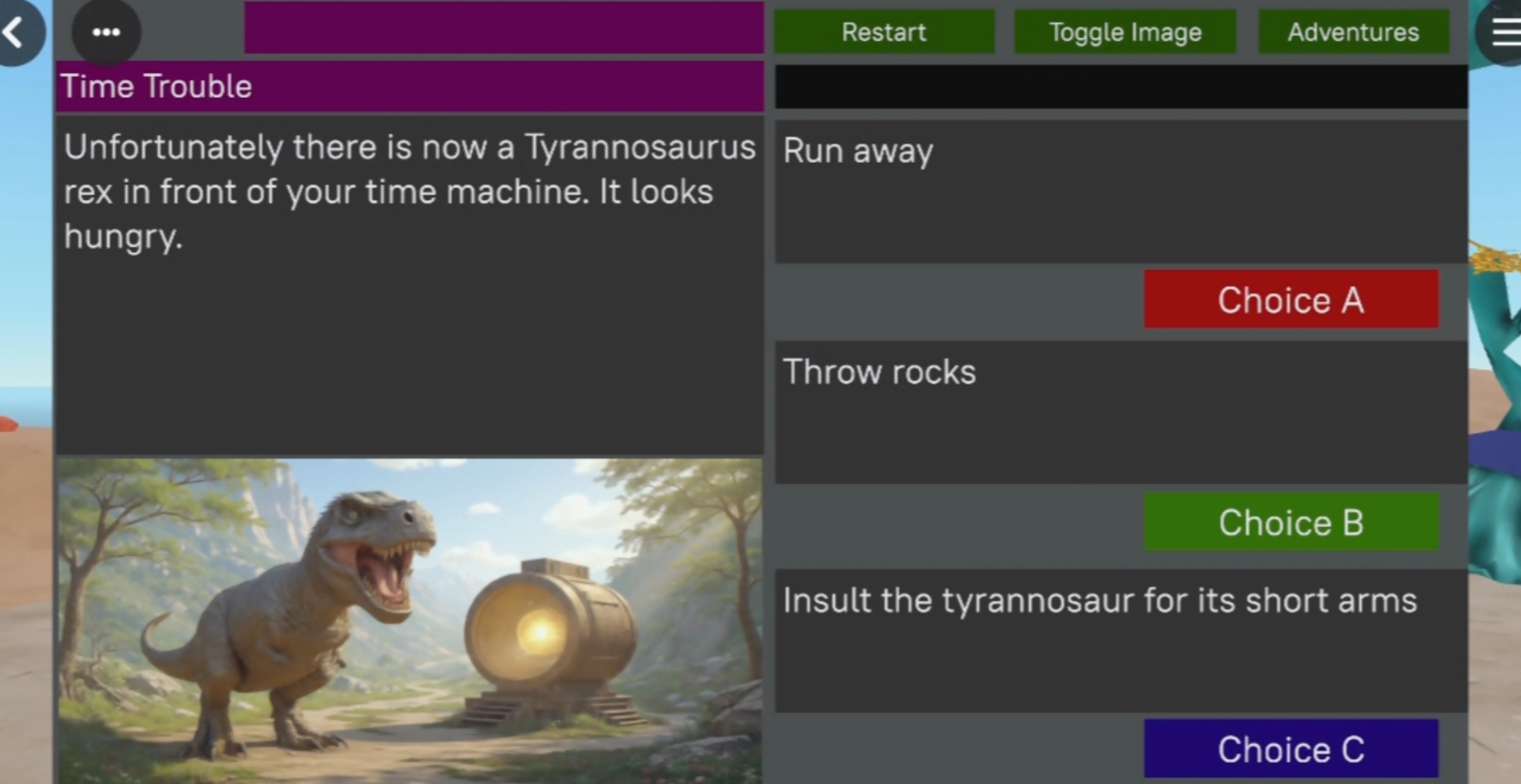Click the 'Throw rocks' option text
The height and width of the screenshot is (784, 1521).
pos(880,372)
